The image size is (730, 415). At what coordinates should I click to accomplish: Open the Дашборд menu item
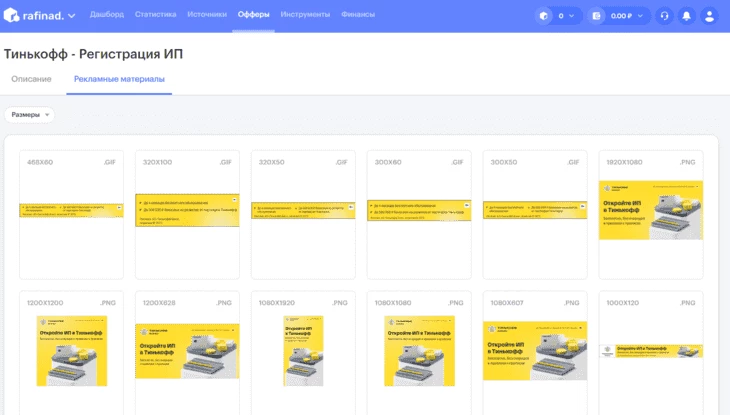[x=107, y=14]
